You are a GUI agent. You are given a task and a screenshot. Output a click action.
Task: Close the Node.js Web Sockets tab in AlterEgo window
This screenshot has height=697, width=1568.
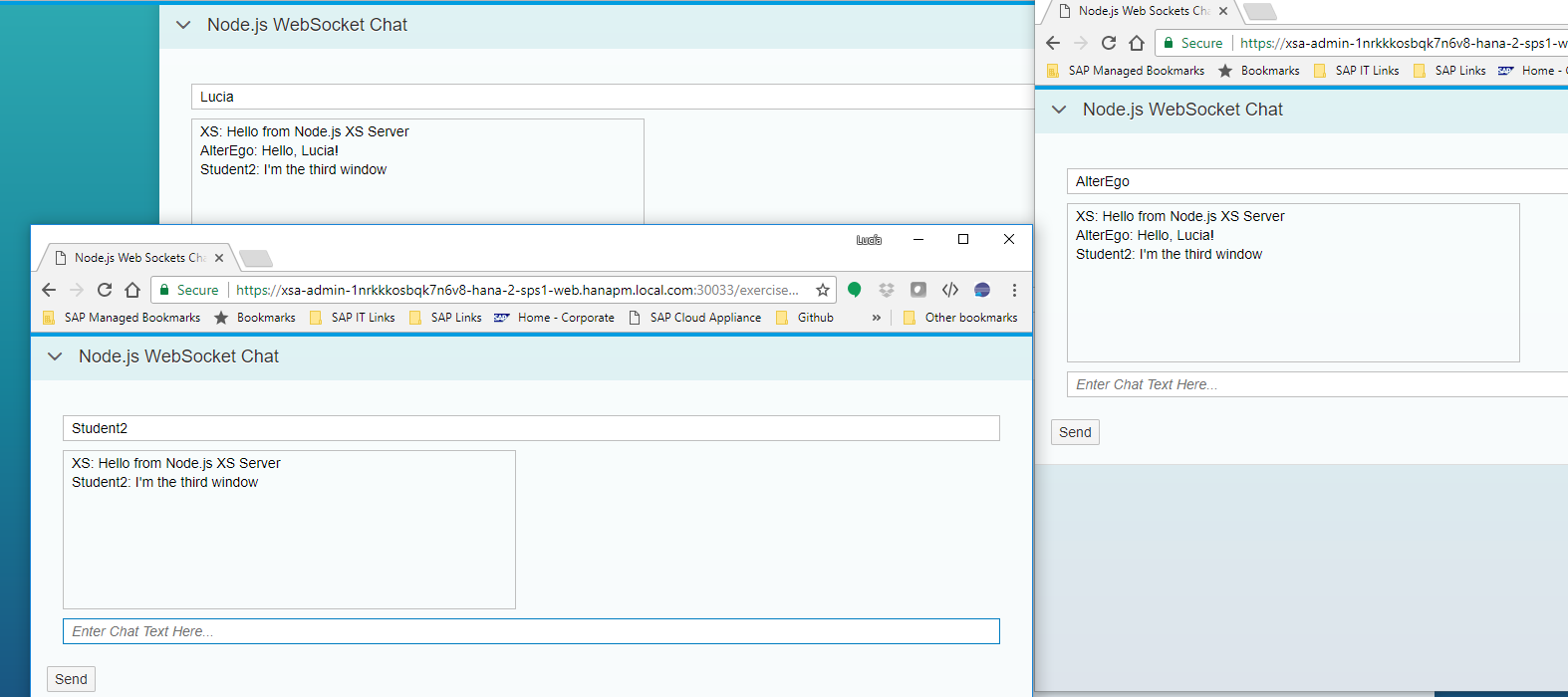point(1223,11)
